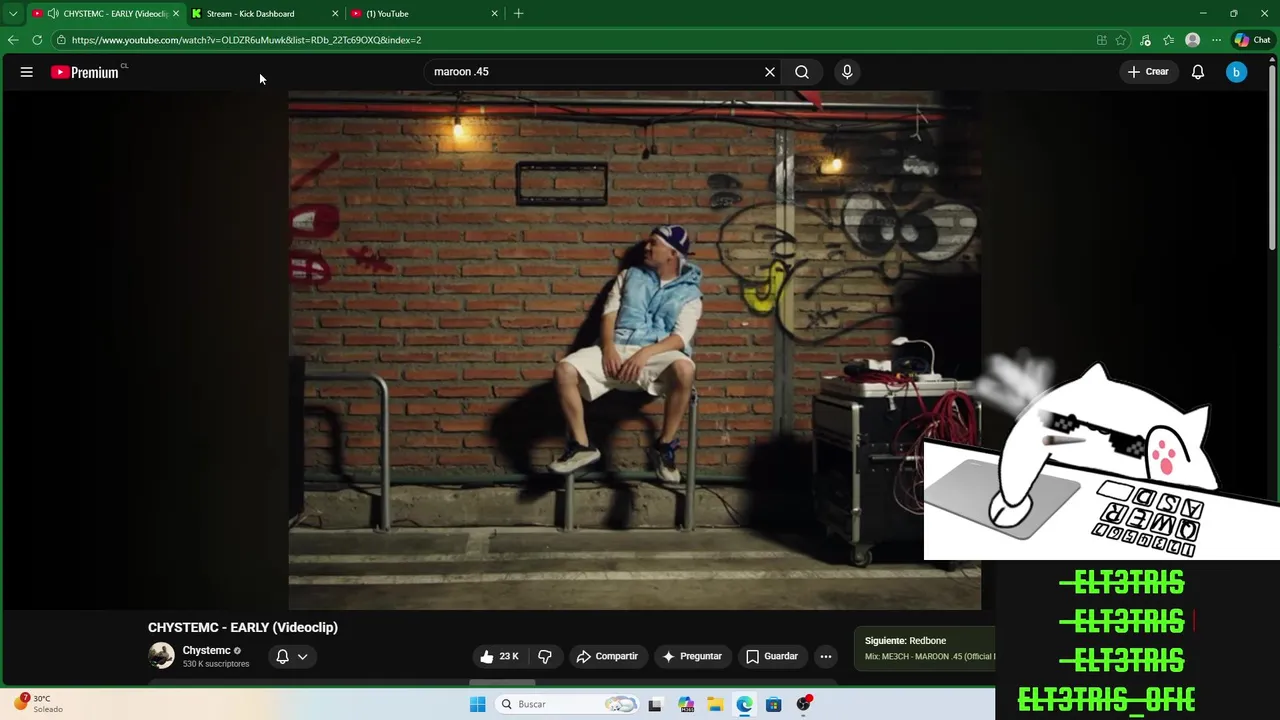The height and width of the screenshot is (720, 1280).
Task: Open the Edge apps icon in address bar
Action: pos(1102,40)
